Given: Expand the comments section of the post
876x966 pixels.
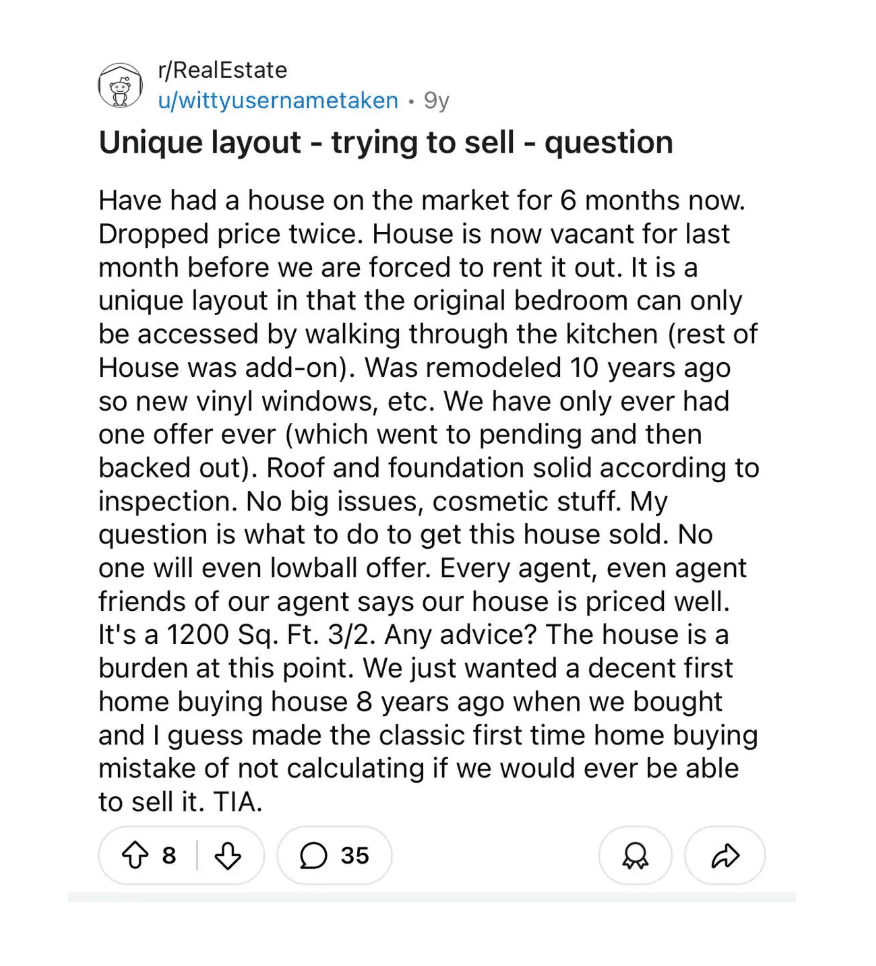Looking at the screenshot, I should coord(334,856).
